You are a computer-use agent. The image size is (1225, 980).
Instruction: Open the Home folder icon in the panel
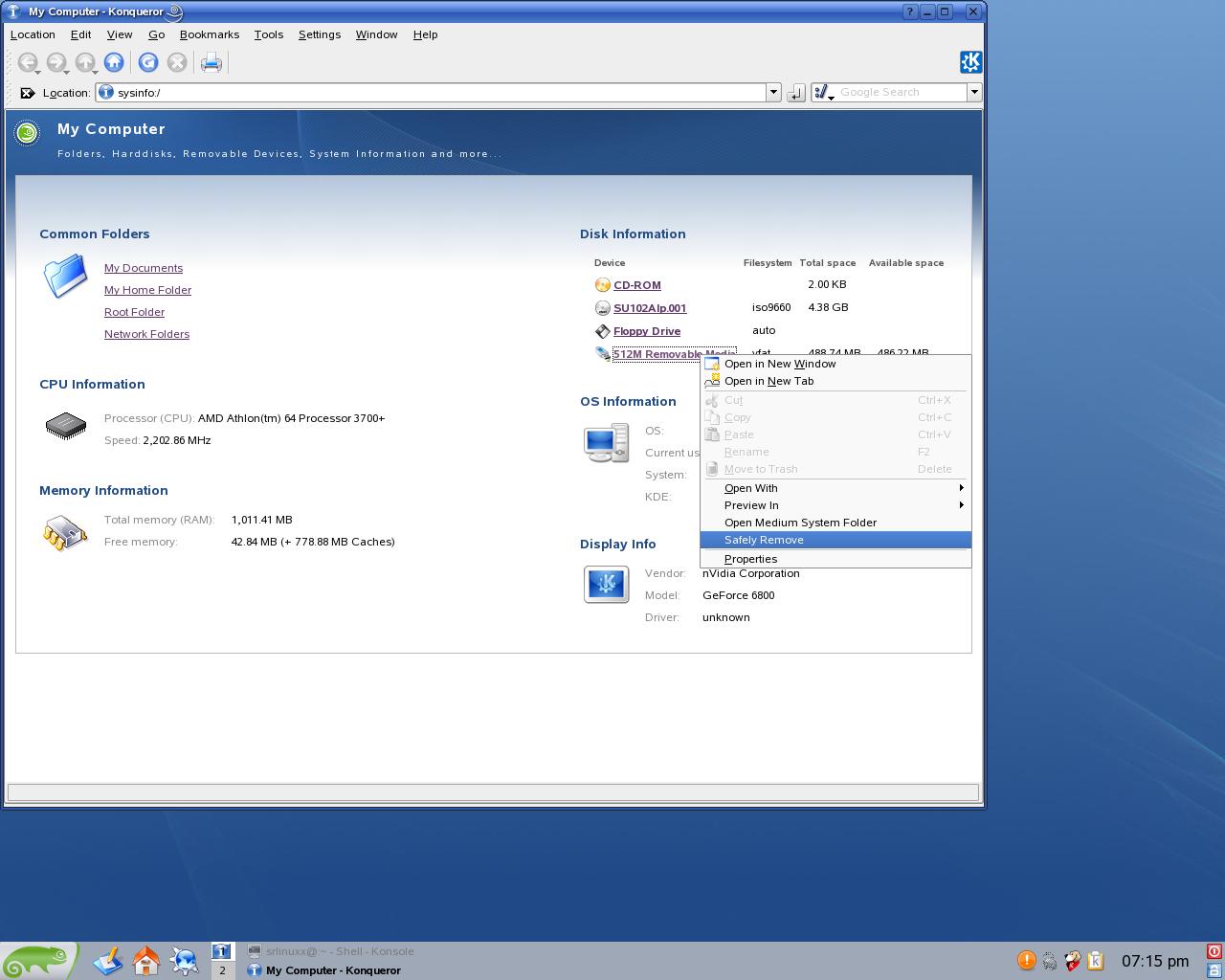pyautogui.click(x=146, y=961)
